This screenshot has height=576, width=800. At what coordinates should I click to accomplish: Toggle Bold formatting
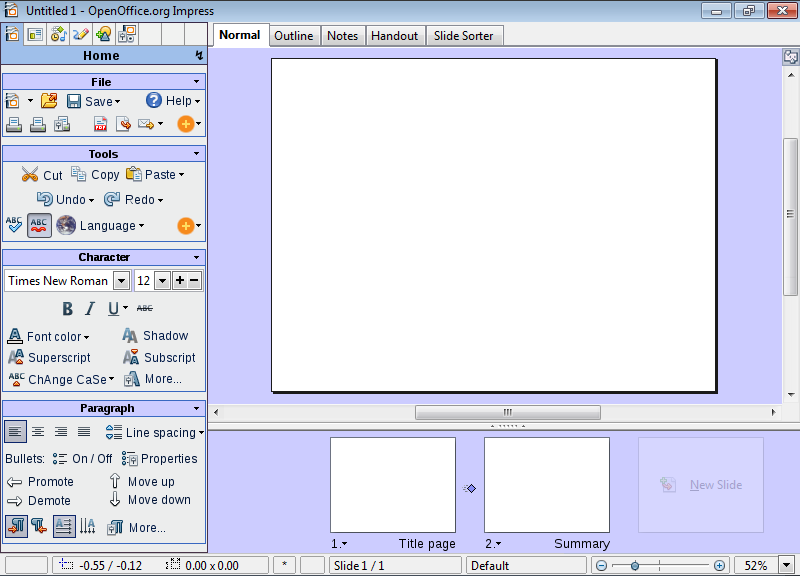(68, 309)
